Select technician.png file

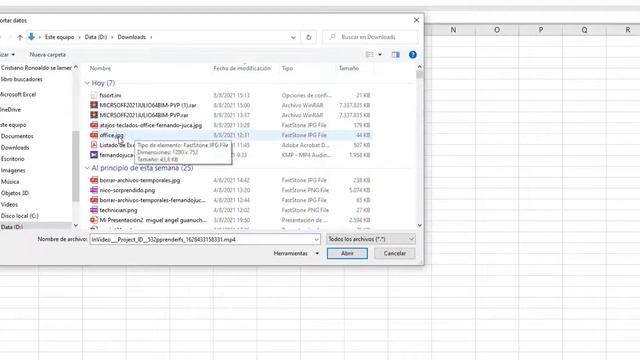[118, 210]
